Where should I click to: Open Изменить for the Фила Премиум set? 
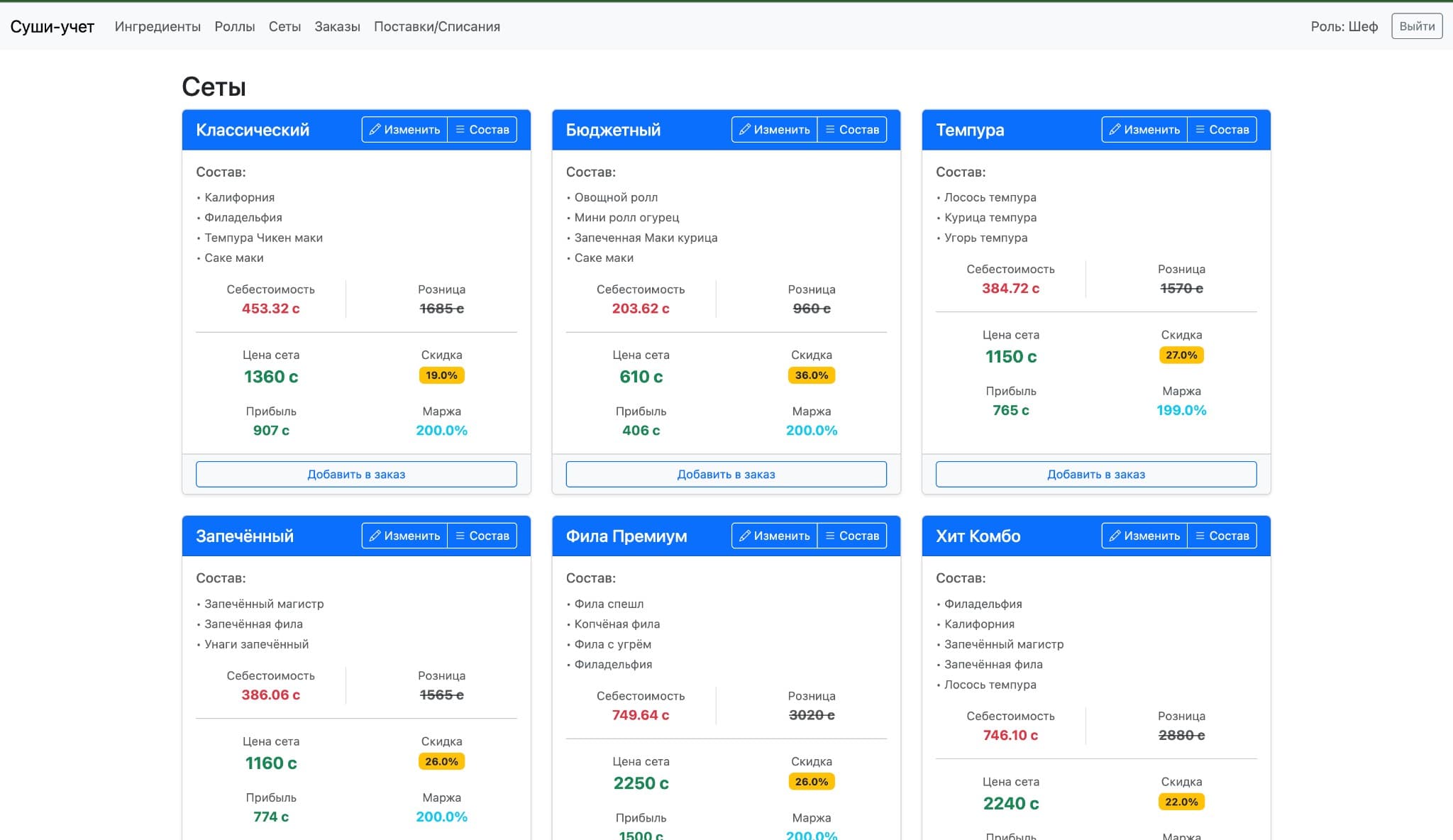pos(774,536)
